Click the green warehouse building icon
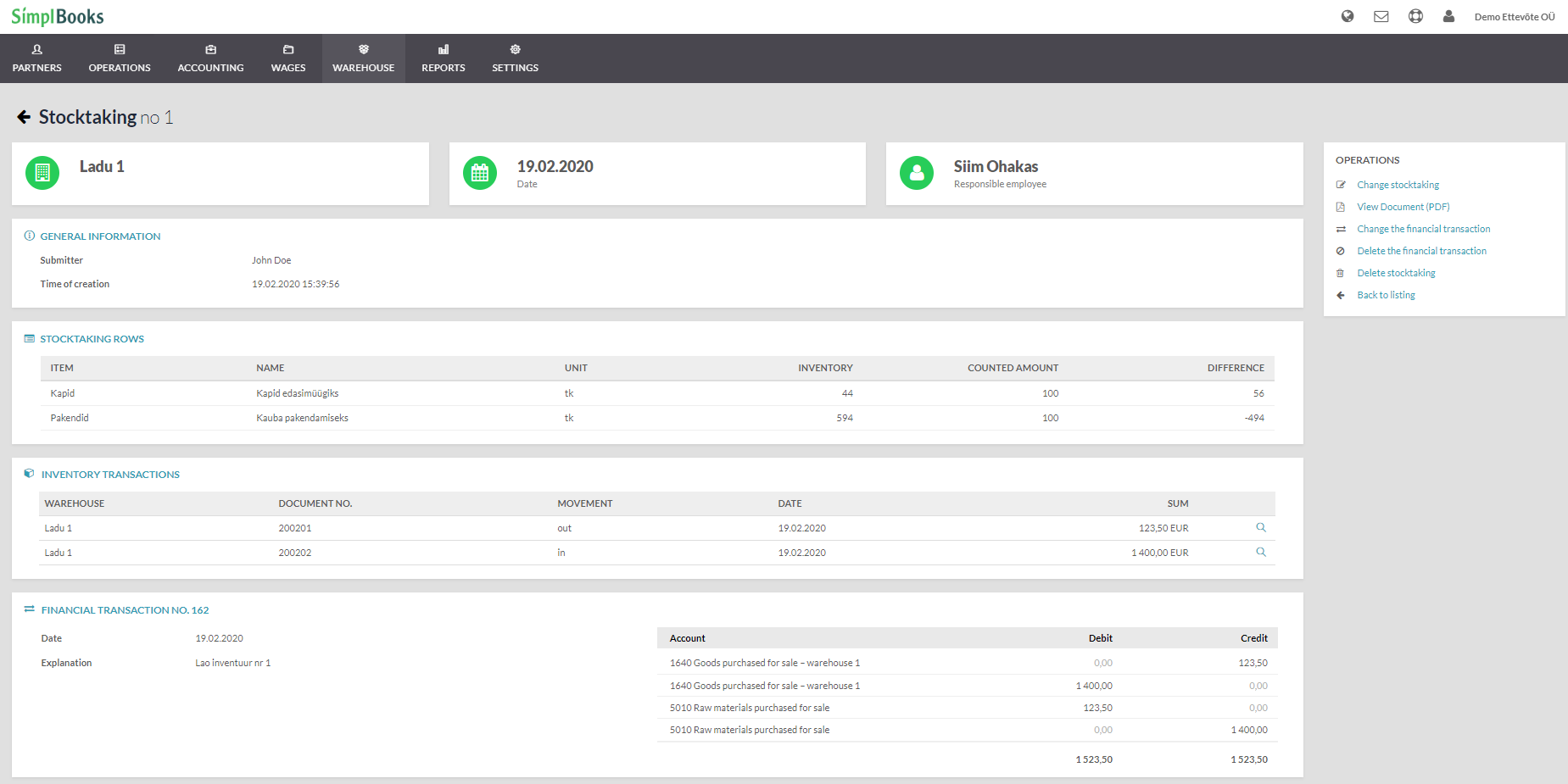 tap(42, 173)
